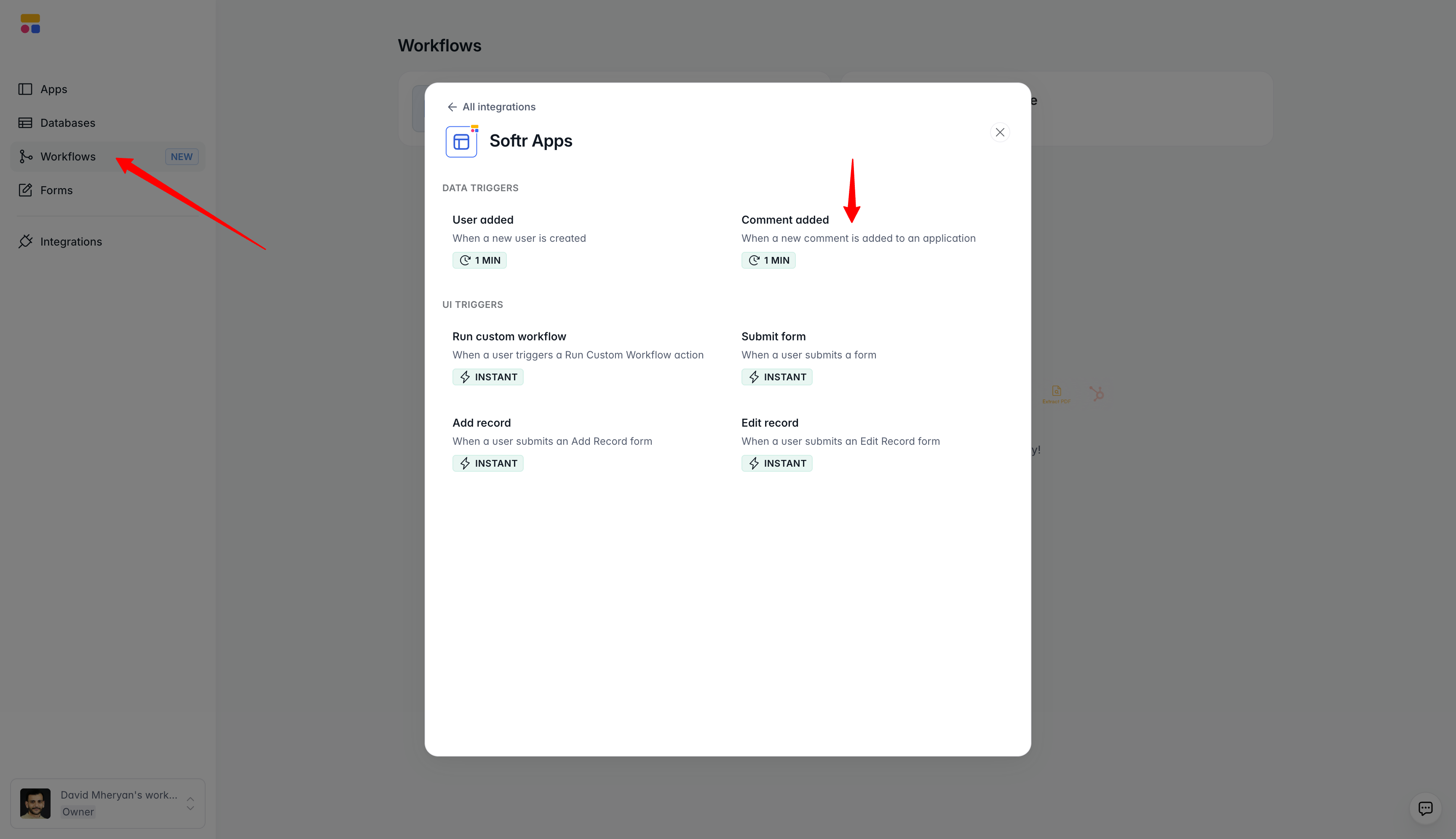Click the David Mheryan profile avatar
The width and height of the screenshot is (1456, 839).
click(x=35, y=803)
